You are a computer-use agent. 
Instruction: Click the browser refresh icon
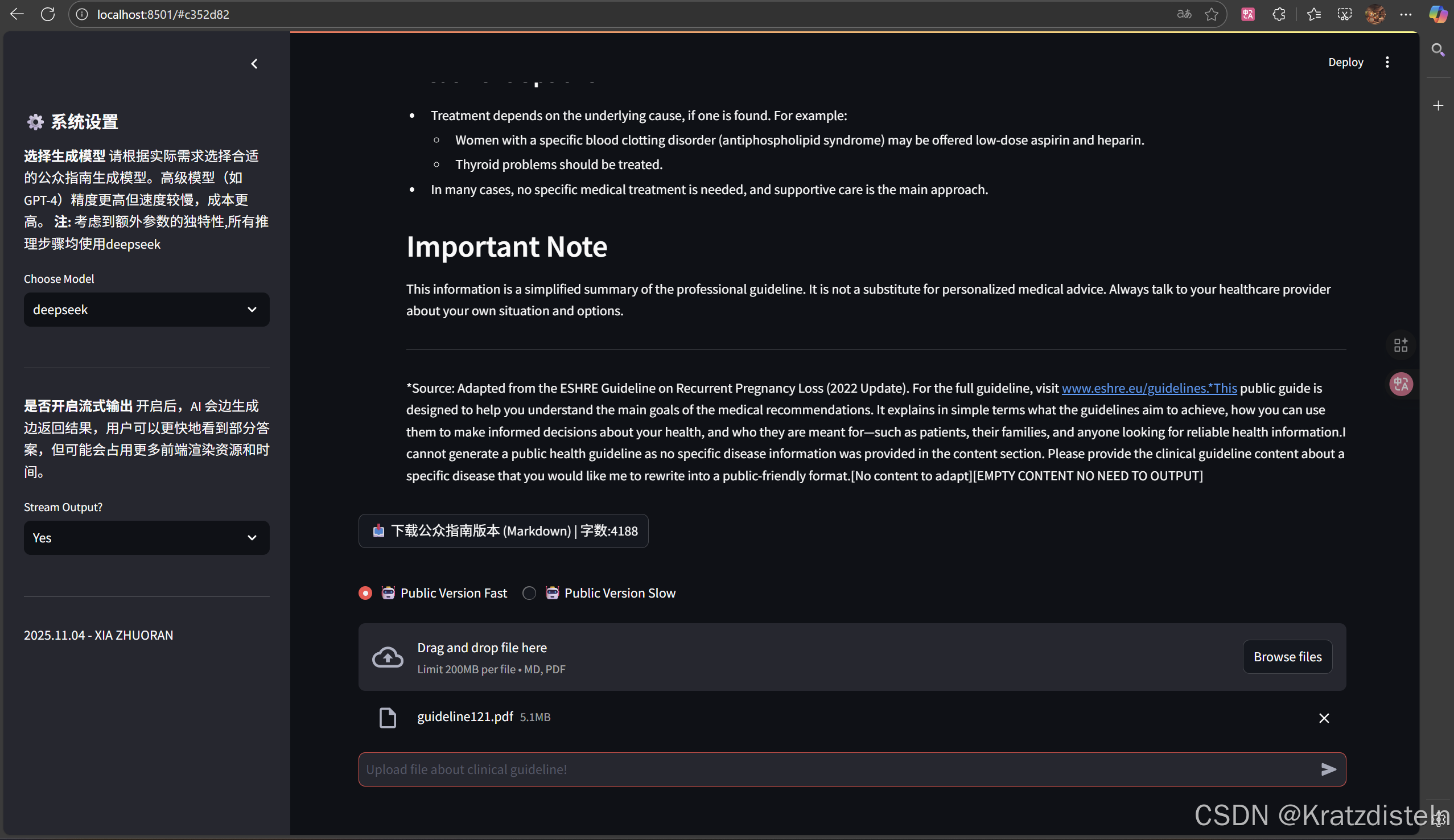pos(48,14)
